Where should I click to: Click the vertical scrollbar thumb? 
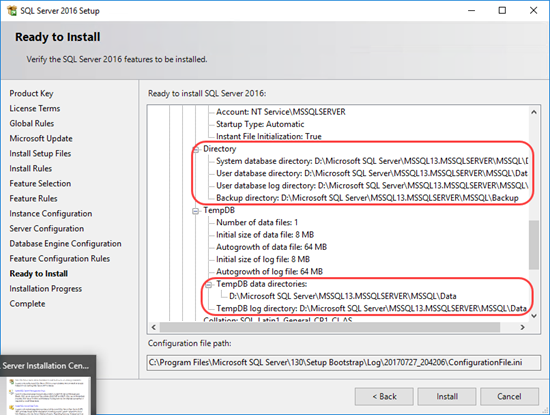point(534,245)
